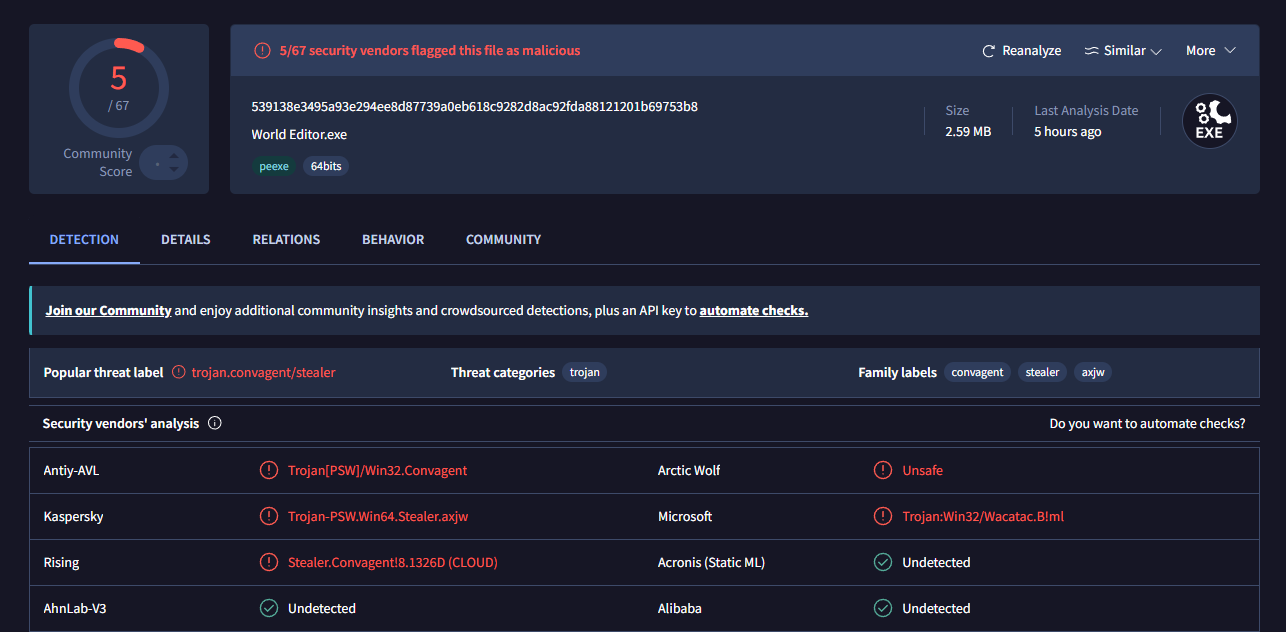Open the COMMUNITY tab
The image size is (1286, 632).
[x=503, y=240]
